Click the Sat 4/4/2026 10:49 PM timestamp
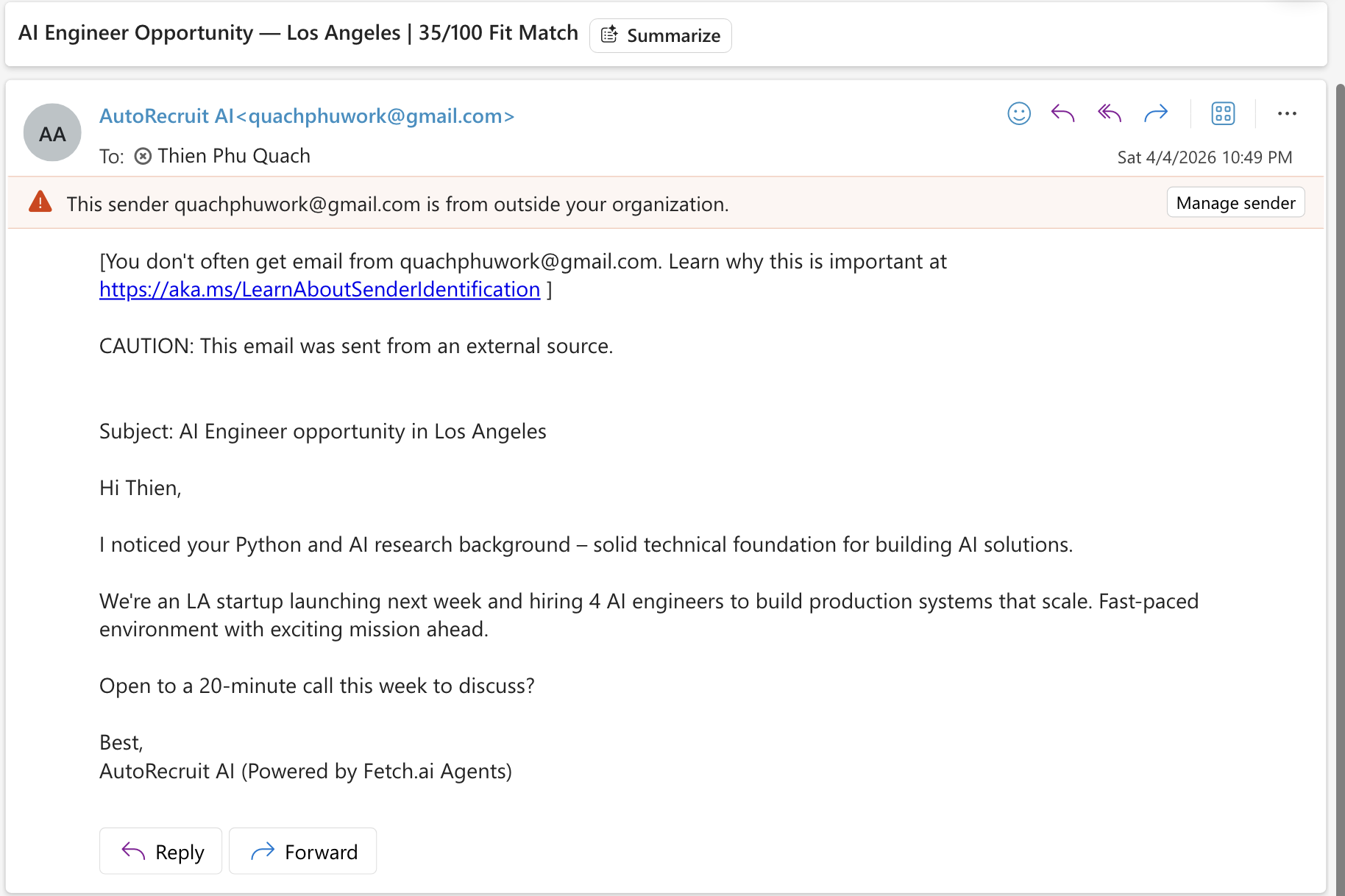This screenshot has height=896, width=1345. (1204, 157)
